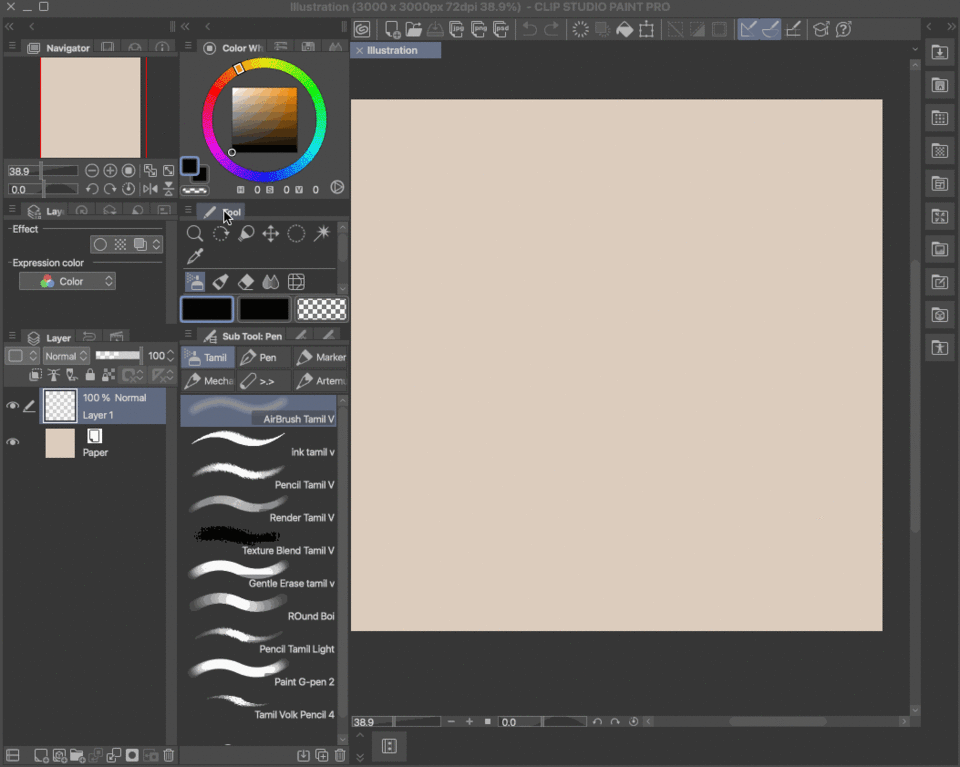Select the Eyedropper tool
This screenshot has width=960, height=767.
(x=195, y=257)
